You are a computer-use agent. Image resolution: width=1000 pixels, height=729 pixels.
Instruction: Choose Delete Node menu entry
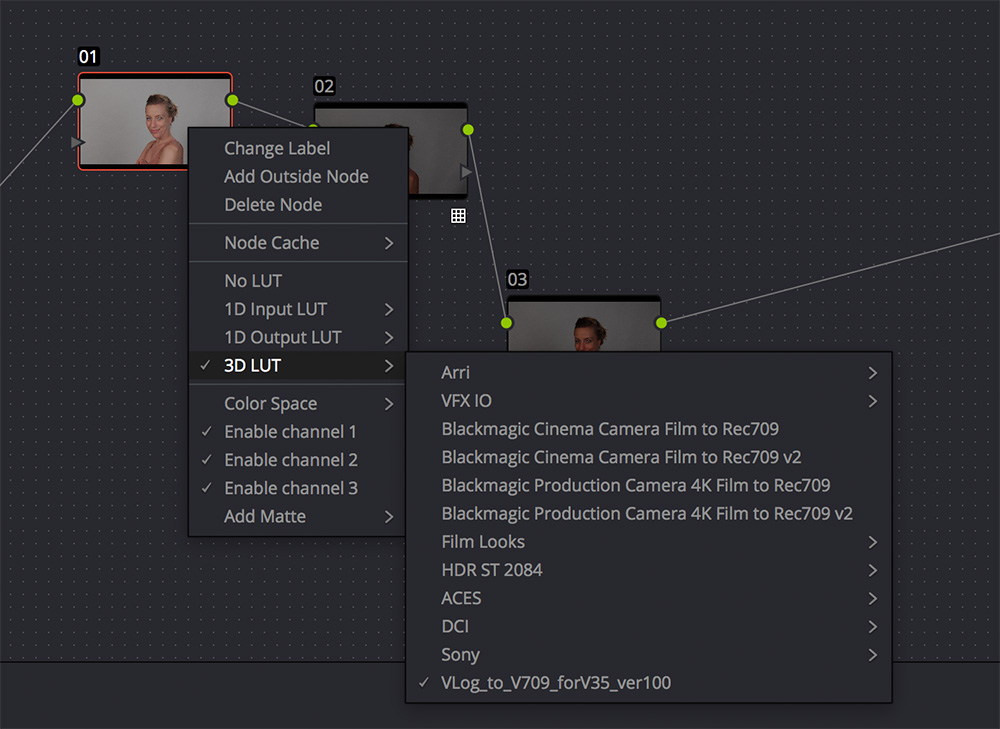(298, 205)
